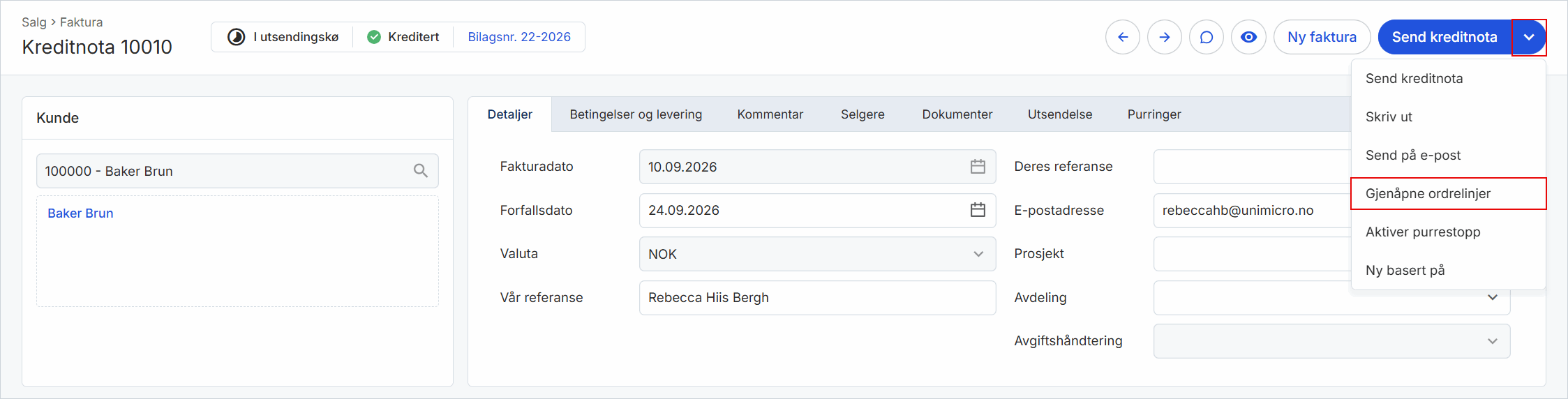Go to the previous invoice arrow
1568x399 pixels.
coord(1123,37)
